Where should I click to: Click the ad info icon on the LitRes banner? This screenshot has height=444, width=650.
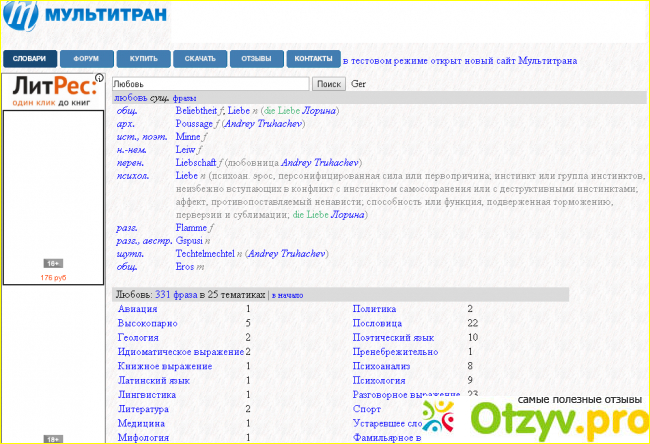point(99,78)
